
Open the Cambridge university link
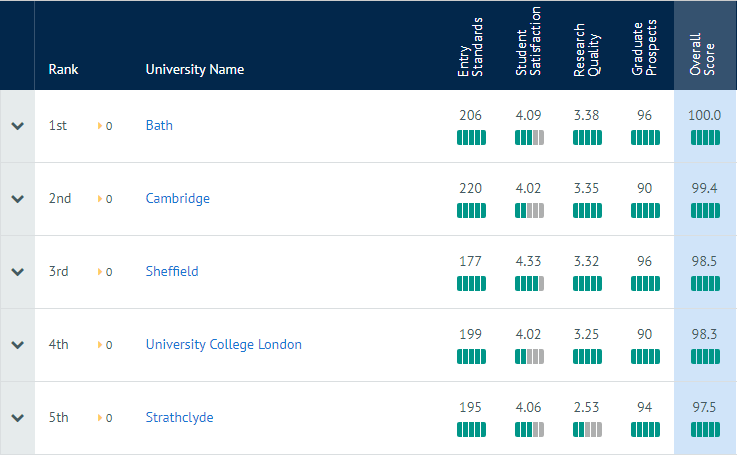[x=178, y=198]
